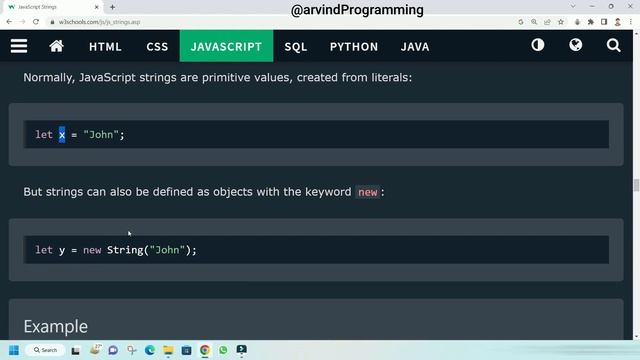Image resolution: width=640 pixels, height=360 pixels.
Task: Launch Microsoft Edge from the taskbar
Action: (150, 350)
